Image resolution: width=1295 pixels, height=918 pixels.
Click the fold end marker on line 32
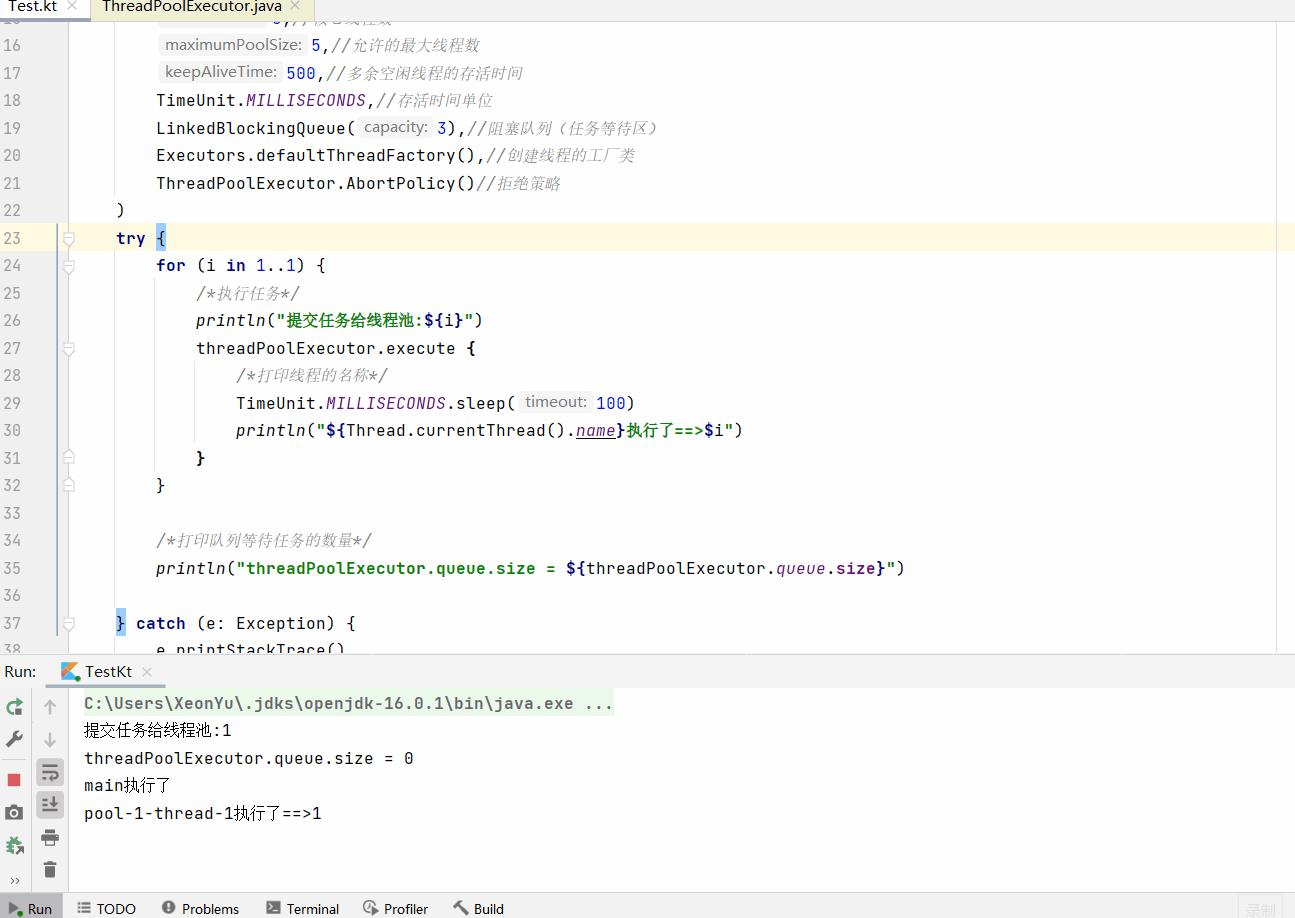click(x=69, y=485)
